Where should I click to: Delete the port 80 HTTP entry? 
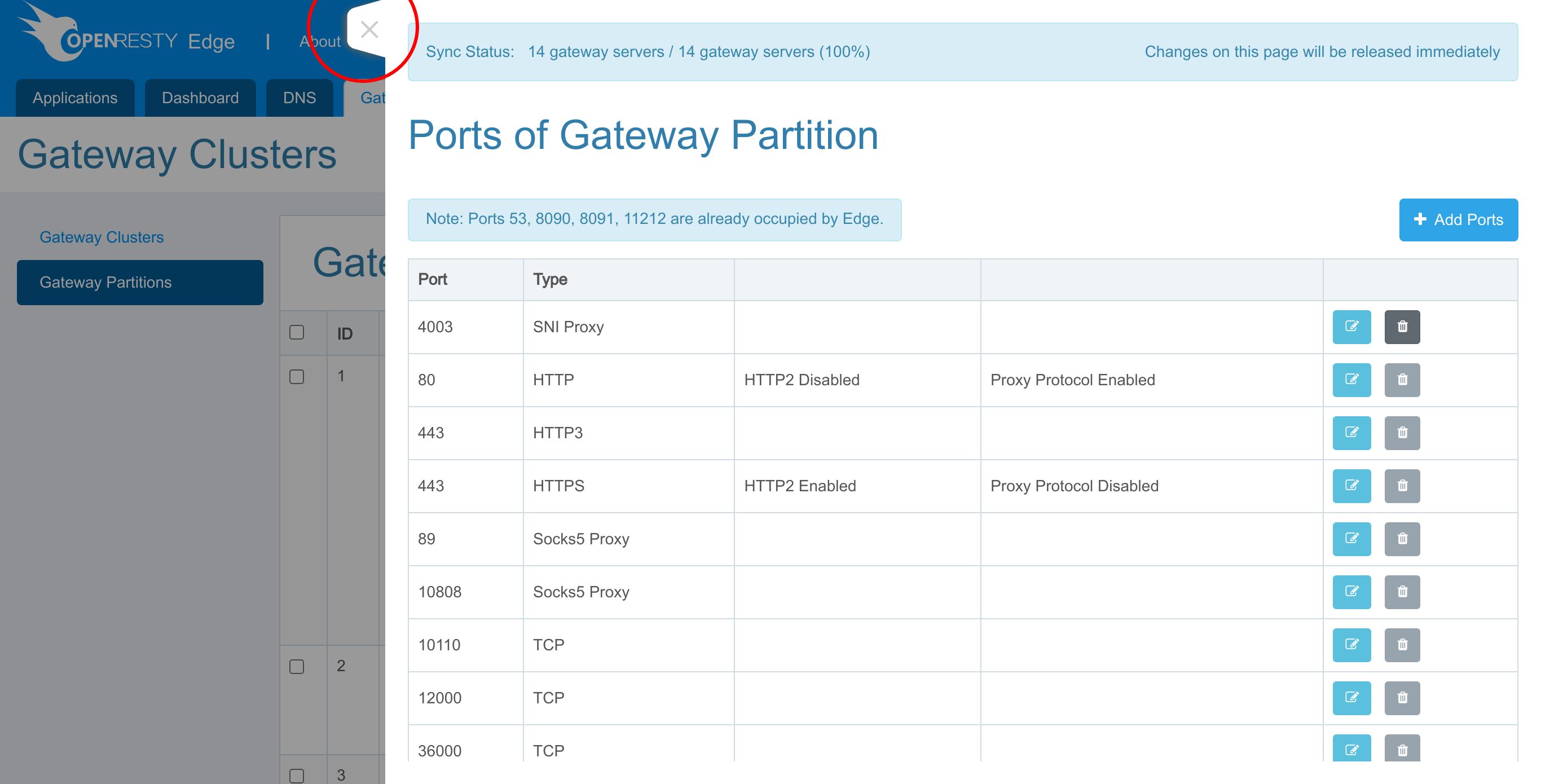(x=1402, y=380)
